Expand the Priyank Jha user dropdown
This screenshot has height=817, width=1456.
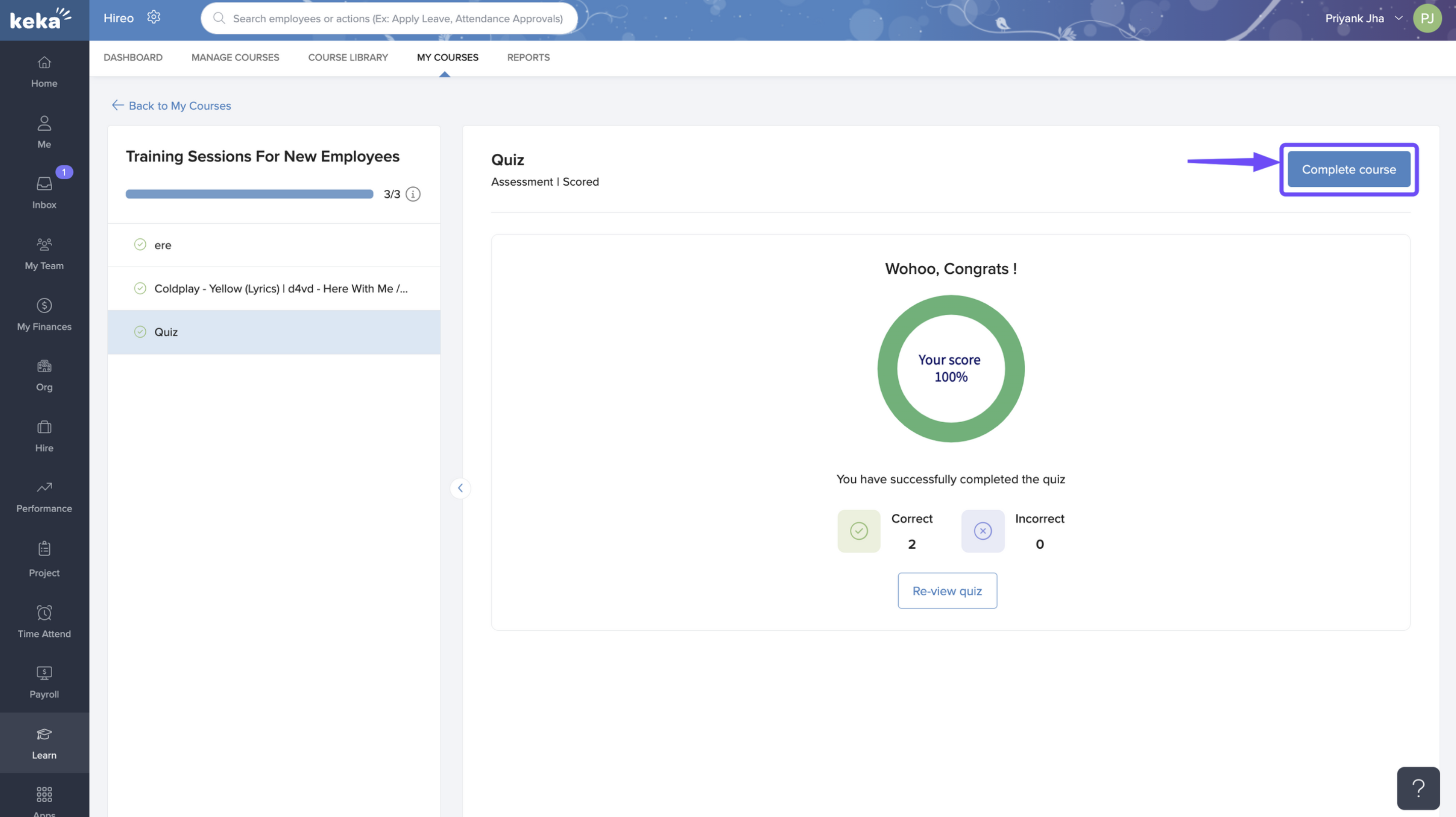[1398, 18]
